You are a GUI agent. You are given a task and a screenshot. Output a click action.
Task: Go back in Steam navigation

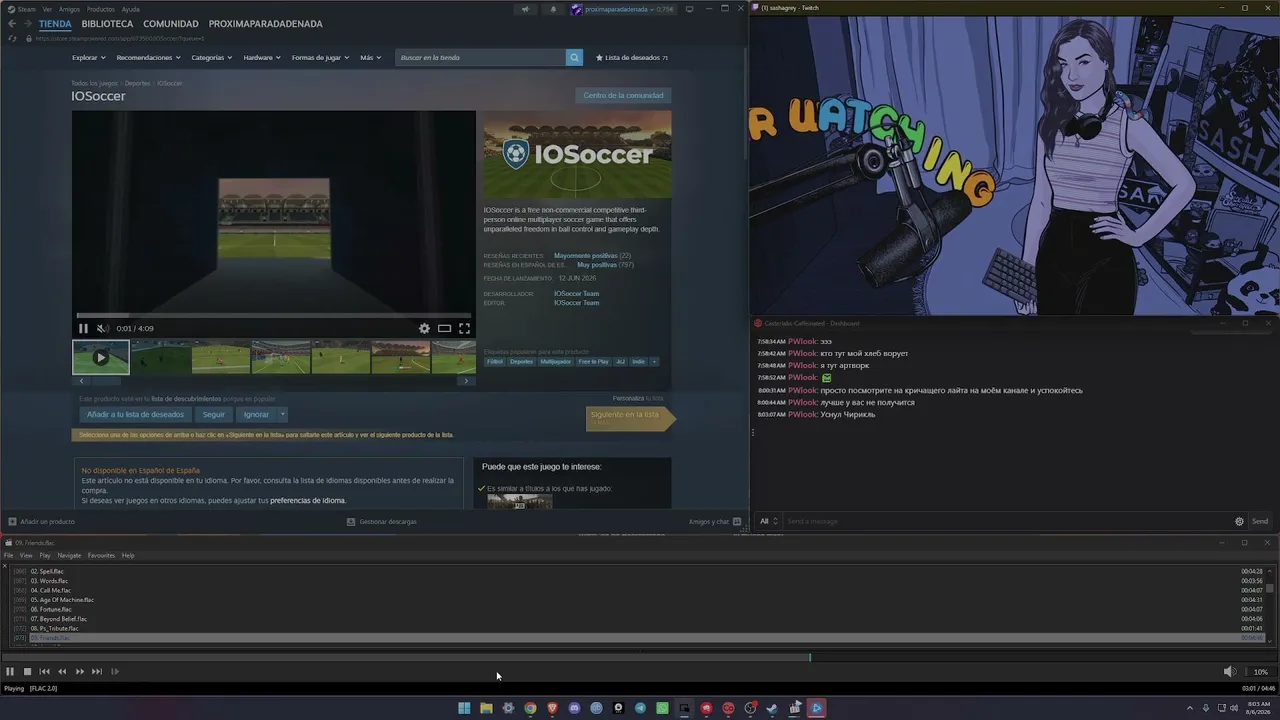click(12, 24)
